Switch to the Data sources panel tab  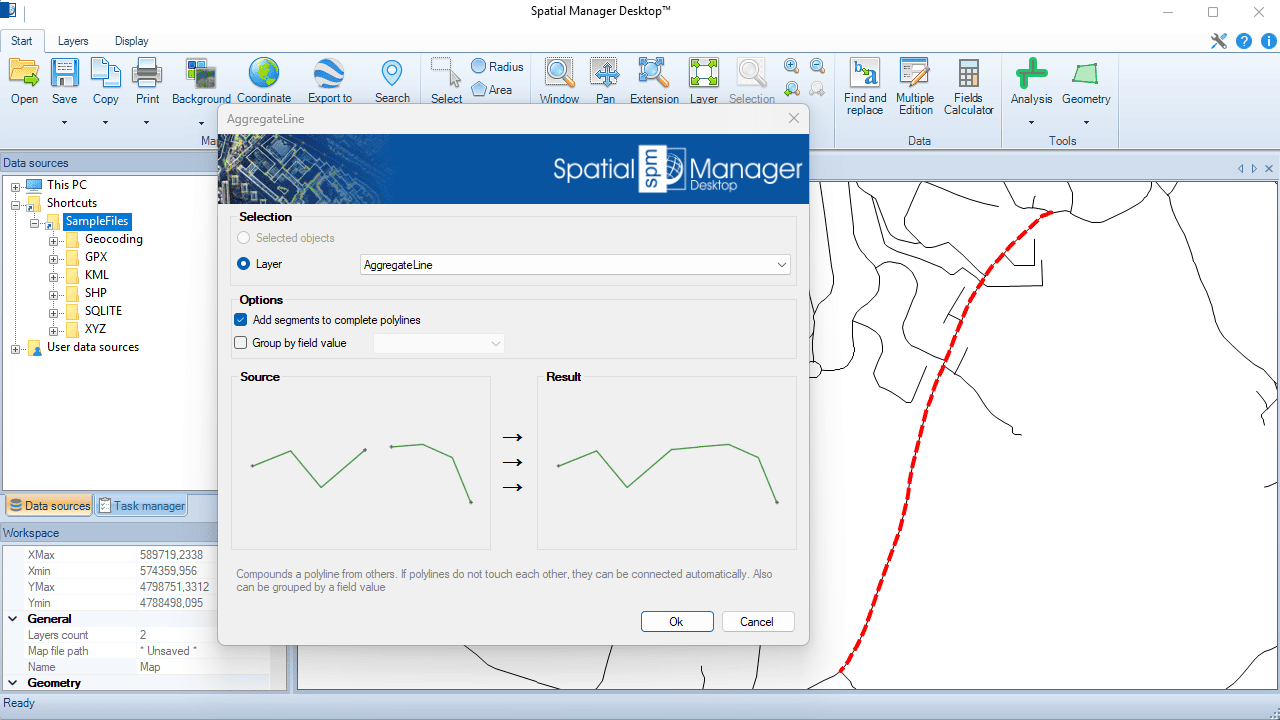click(49, 506)
